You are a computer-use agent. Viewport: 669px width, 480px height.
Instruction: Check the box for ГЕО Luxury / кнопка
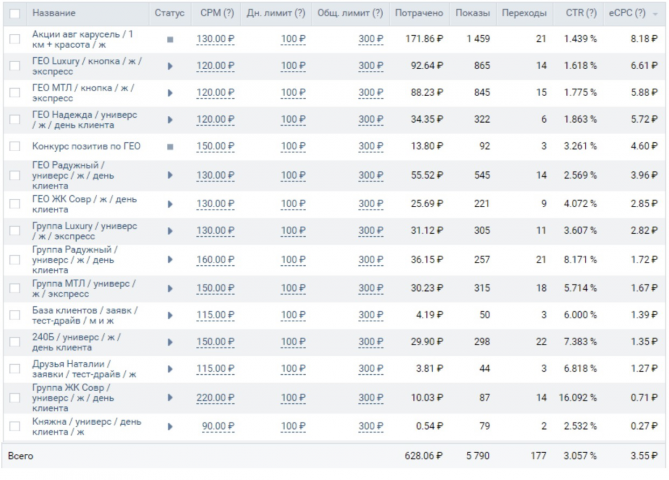pyautogui.click(x=15, y=66)
